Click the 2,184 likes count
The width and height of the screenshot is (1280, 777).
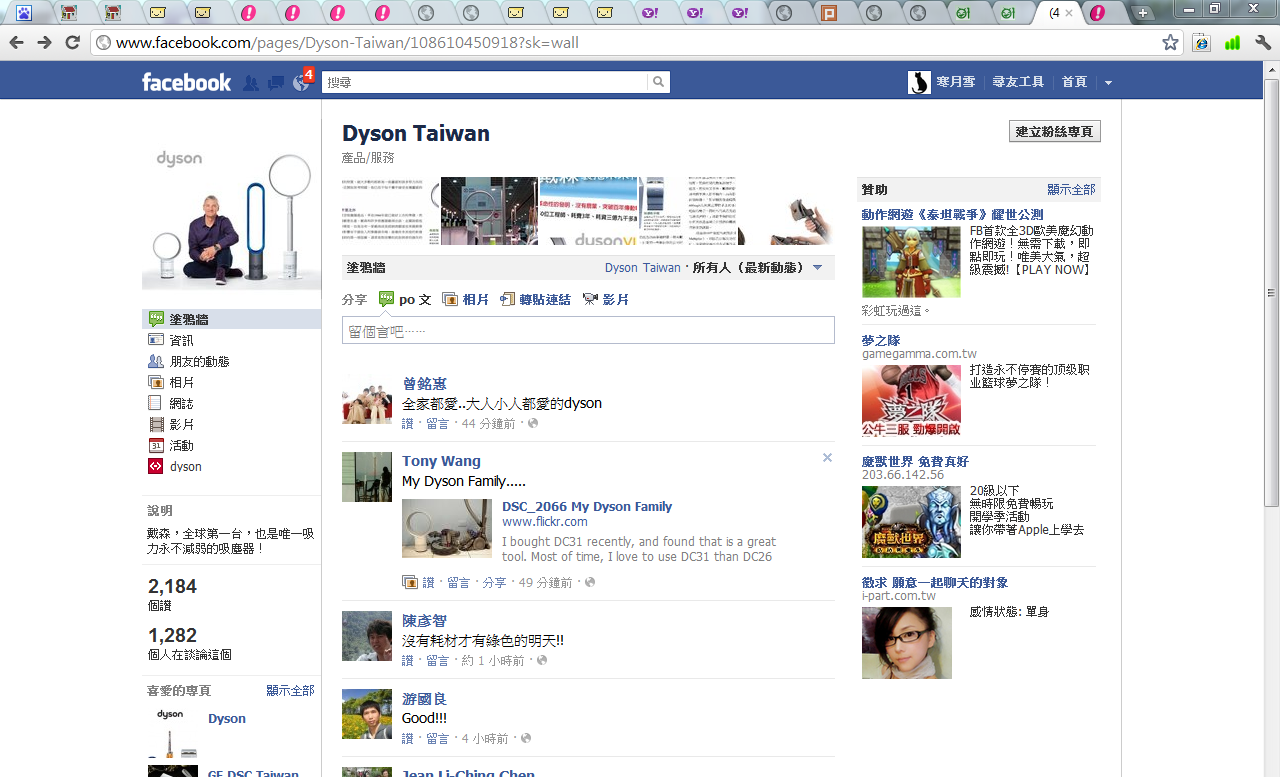[173, 586]
